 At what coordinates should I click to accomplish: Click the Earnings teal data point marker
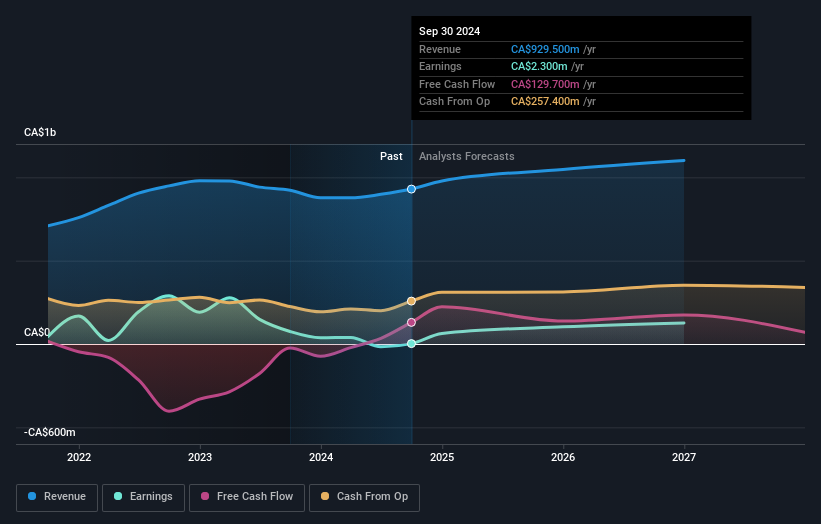(412, 343)
